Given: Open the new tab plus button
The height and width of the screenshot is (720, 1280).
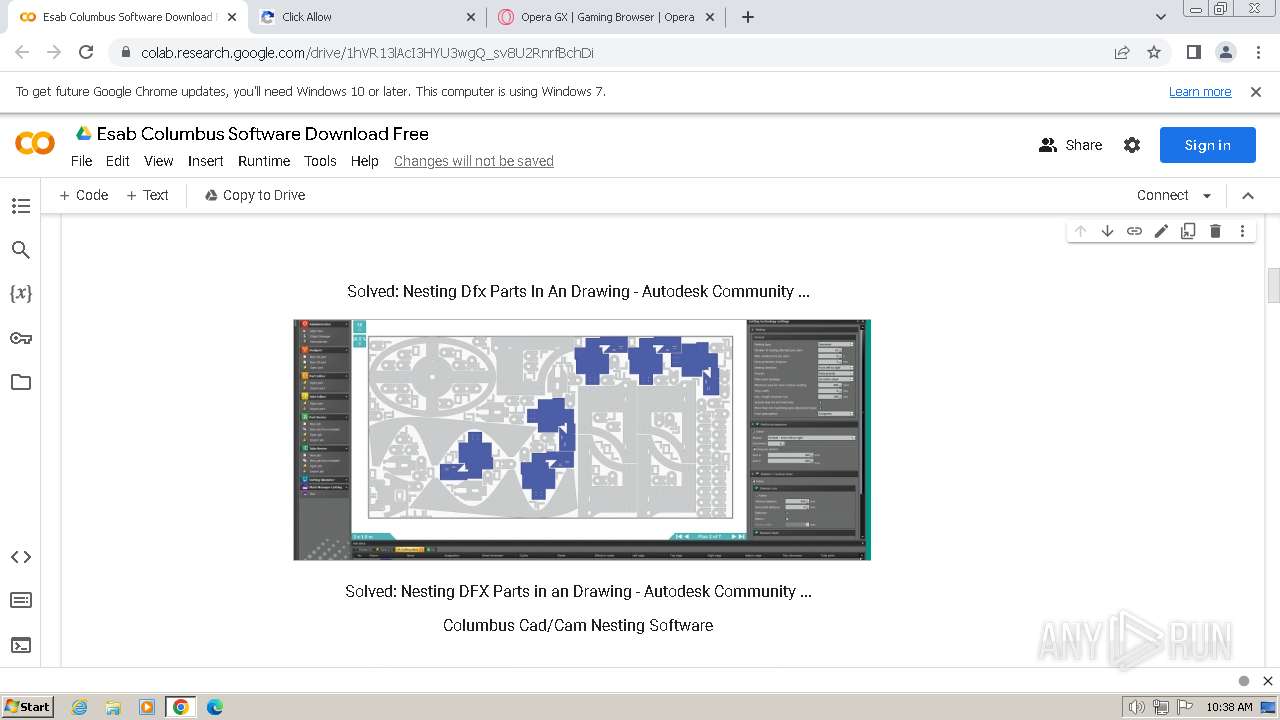Looking at the screenshot, I should coord(748,16).
